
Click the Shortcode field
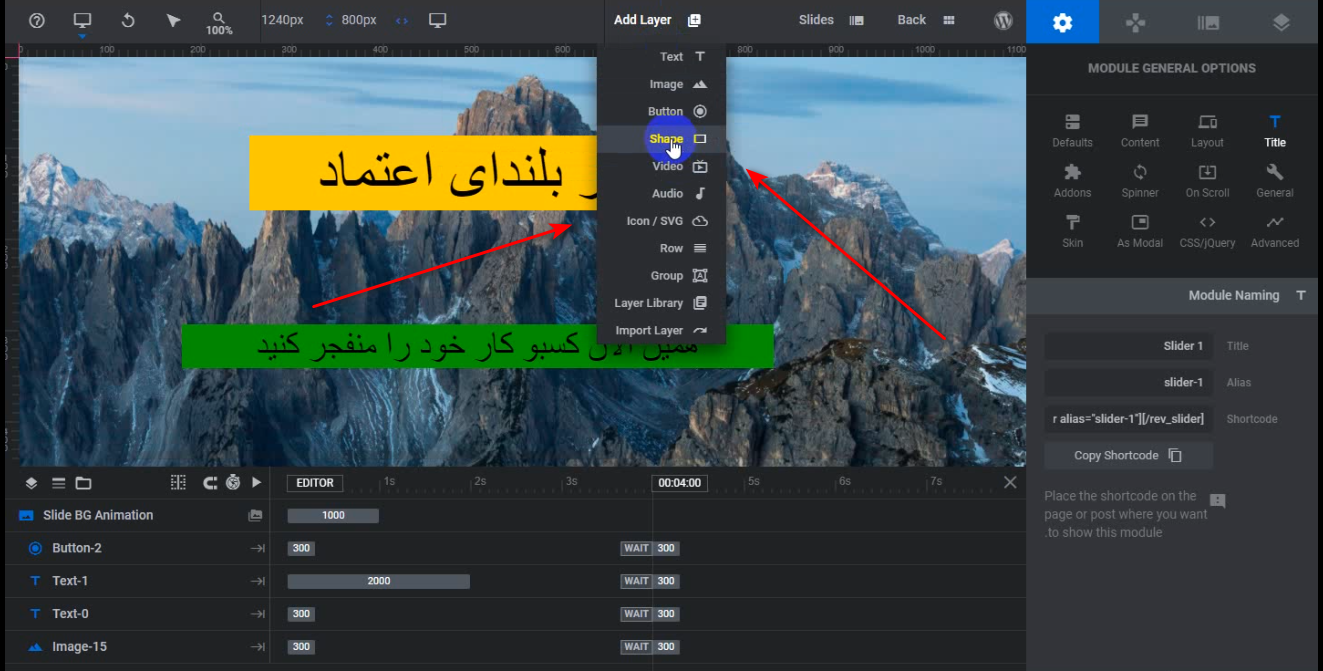tap(1129, 418)
